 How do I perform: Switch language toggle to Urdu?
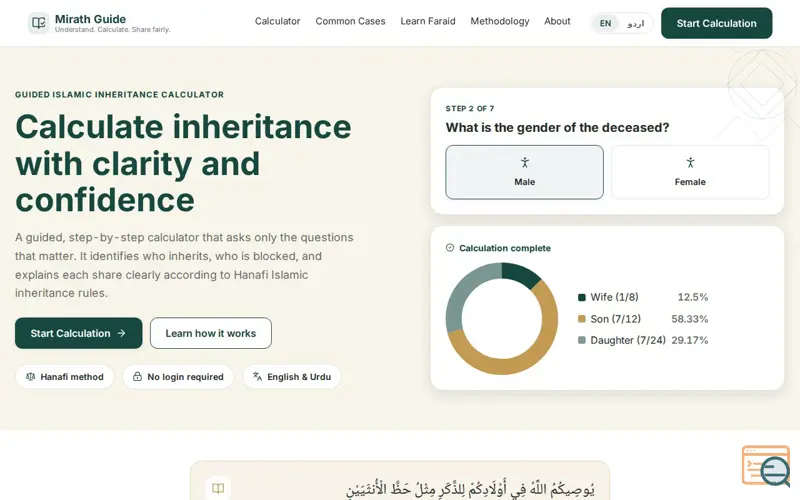635,23
